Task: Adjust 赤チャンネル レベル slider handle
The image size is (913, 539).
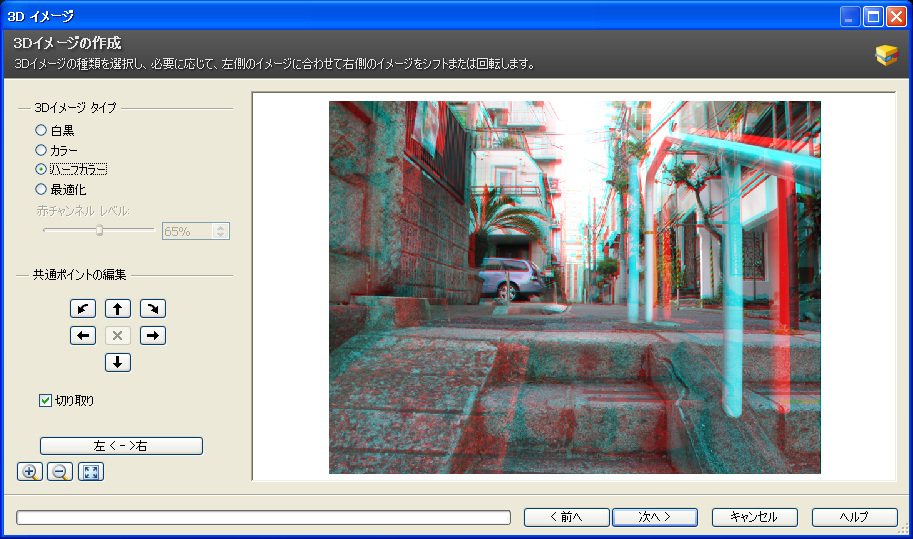Action: pos(100,231)
